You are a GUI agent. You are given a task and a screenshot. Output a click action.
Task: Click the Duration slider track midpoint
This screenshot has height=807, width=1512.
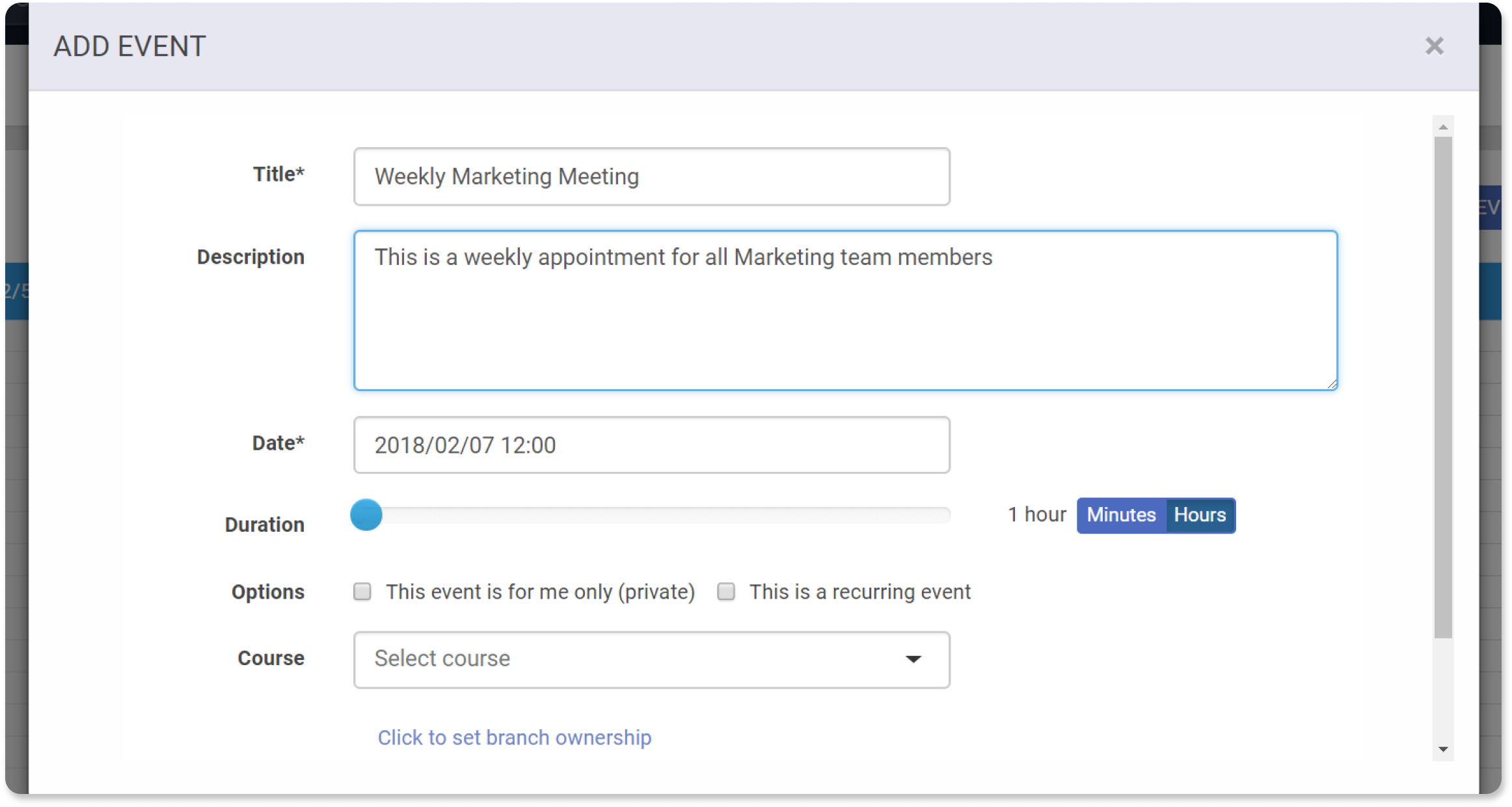(651, 515)
